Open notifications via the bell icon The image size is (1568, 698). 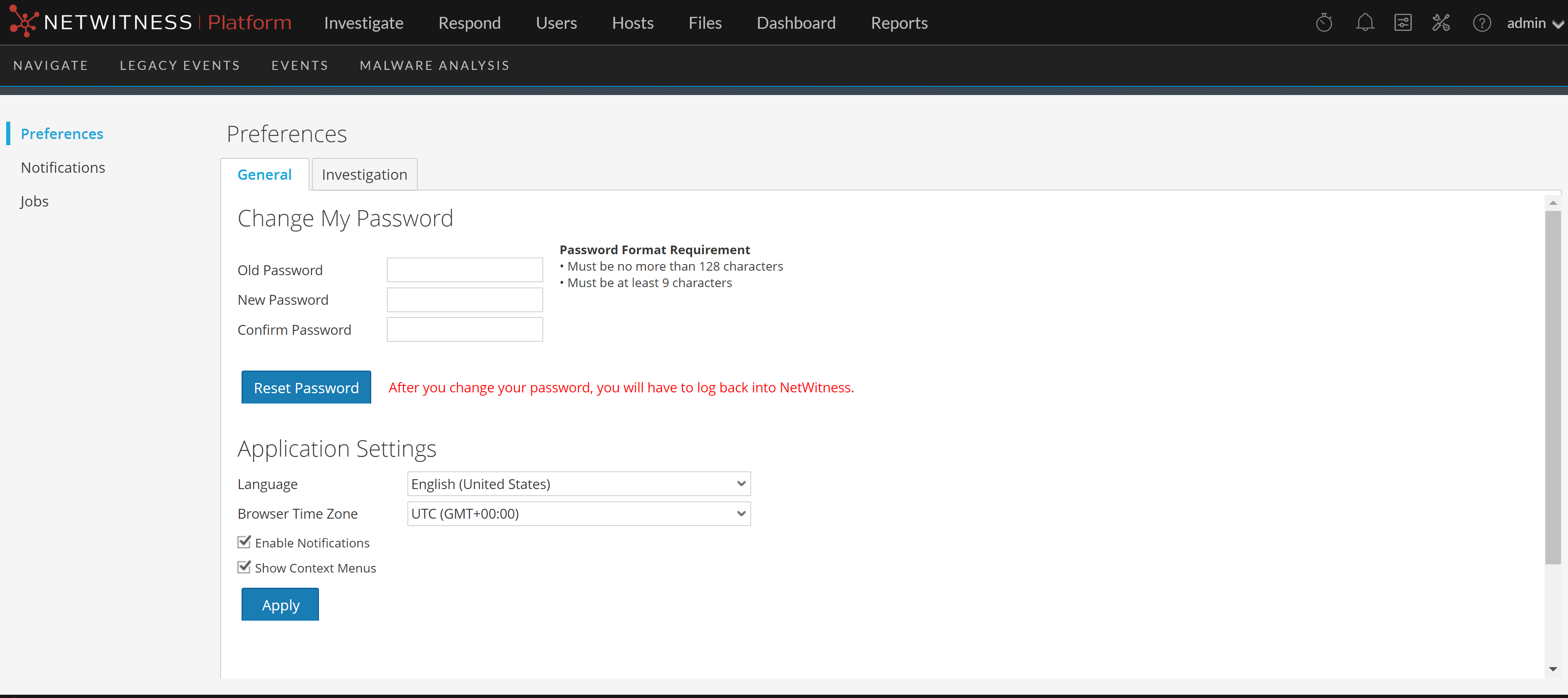[1365, 22]
